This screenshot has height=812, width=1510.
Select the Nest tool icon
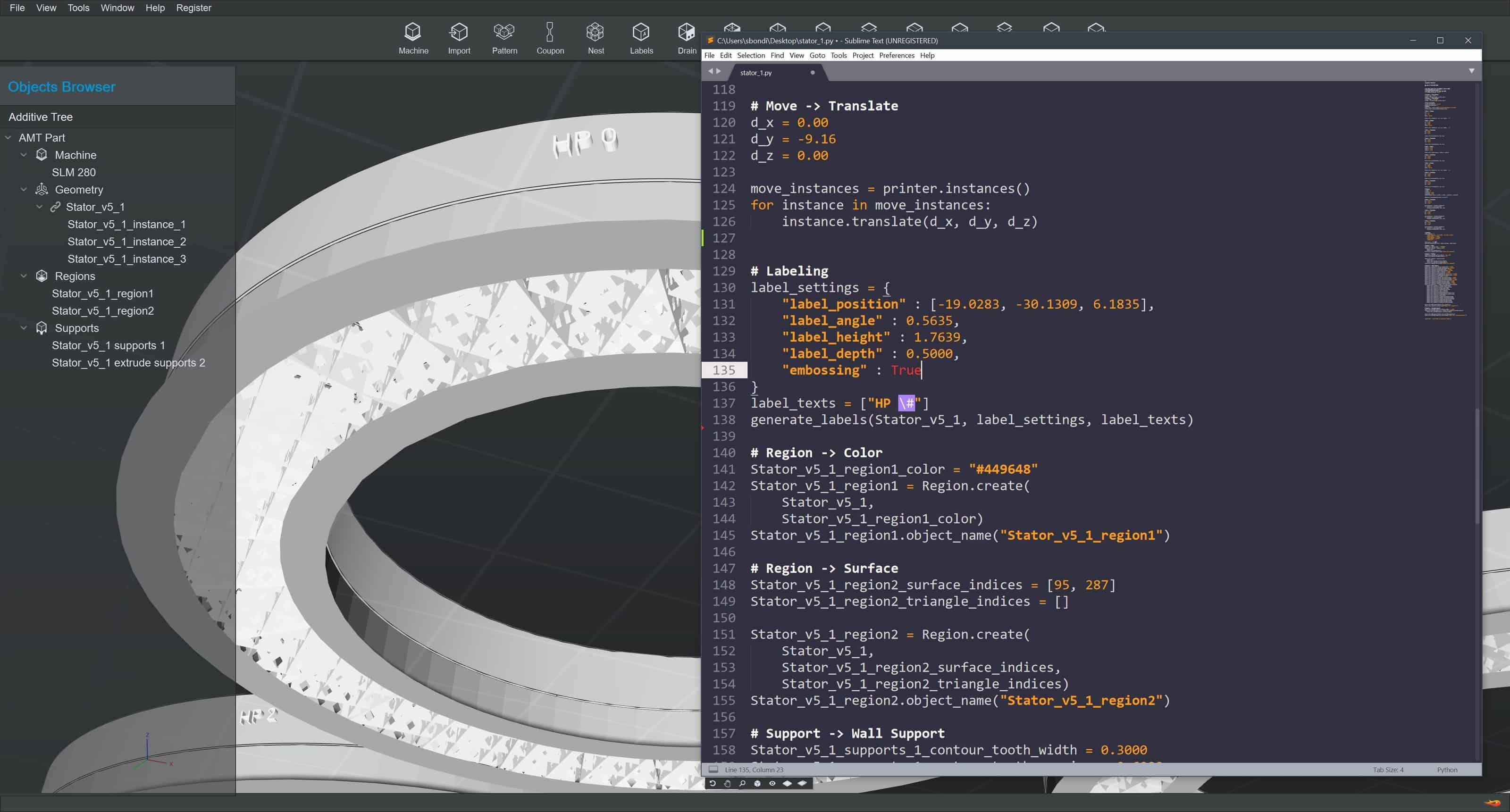click(596, 39)
